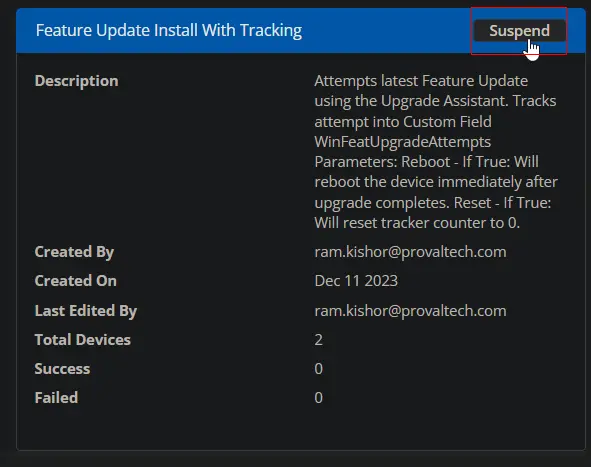Click the description text about Upgrade Assistant
The height and width of the screenshot is (467, 591).
[x=436, y=152]
